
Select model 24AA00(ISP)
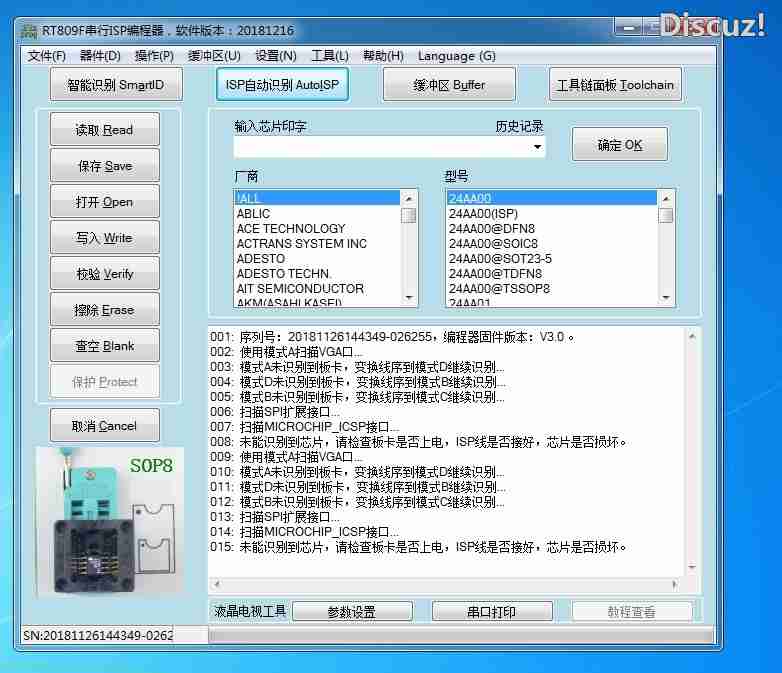pos(552,214)
